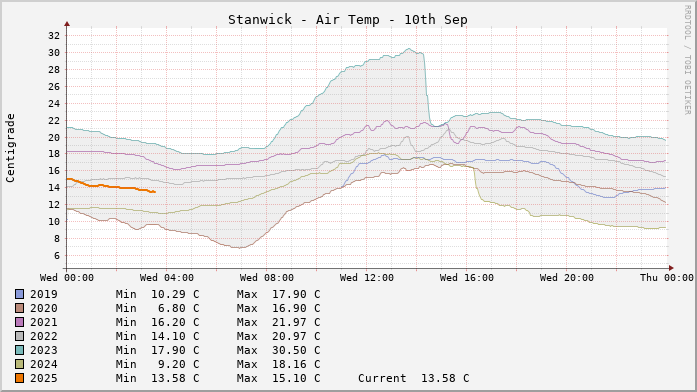
Task: Select the '2020' legend label
Action: click(44, 308)
